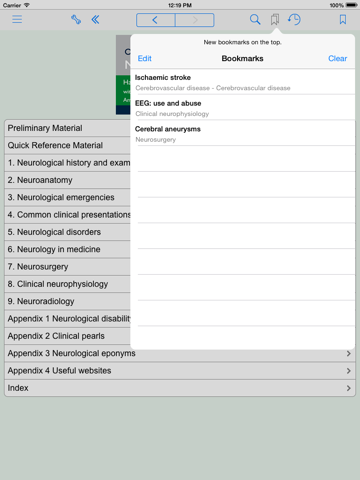360x480 pixels.
Task: Go forward with the right arrow
Action: (x=195, y=20)
